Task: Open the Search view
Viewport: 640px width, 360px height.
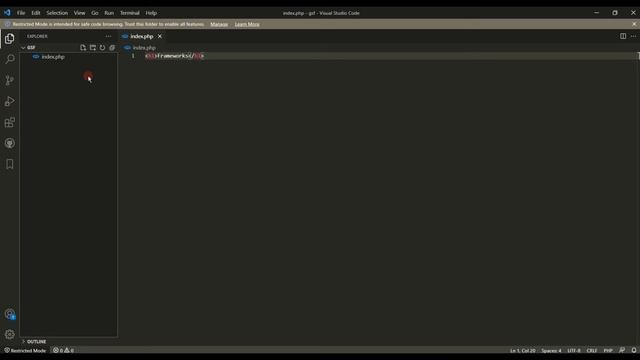Action: pos(9,59)
